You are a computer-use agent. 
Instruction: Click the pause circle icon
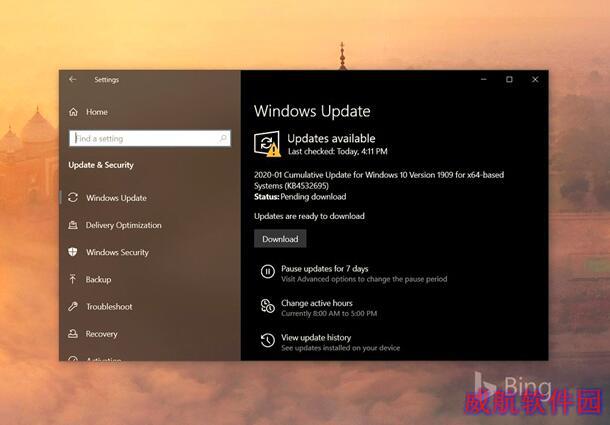[x=268, y=271]
